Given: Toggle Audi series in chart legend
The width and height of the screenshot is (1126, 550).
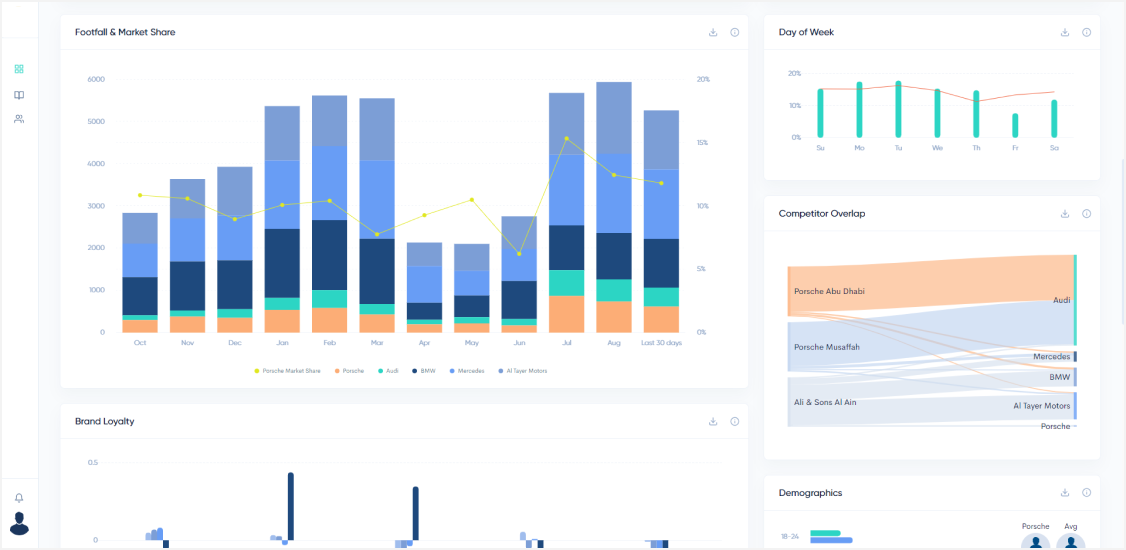Looking at the screenshot, I should [387, 371].
